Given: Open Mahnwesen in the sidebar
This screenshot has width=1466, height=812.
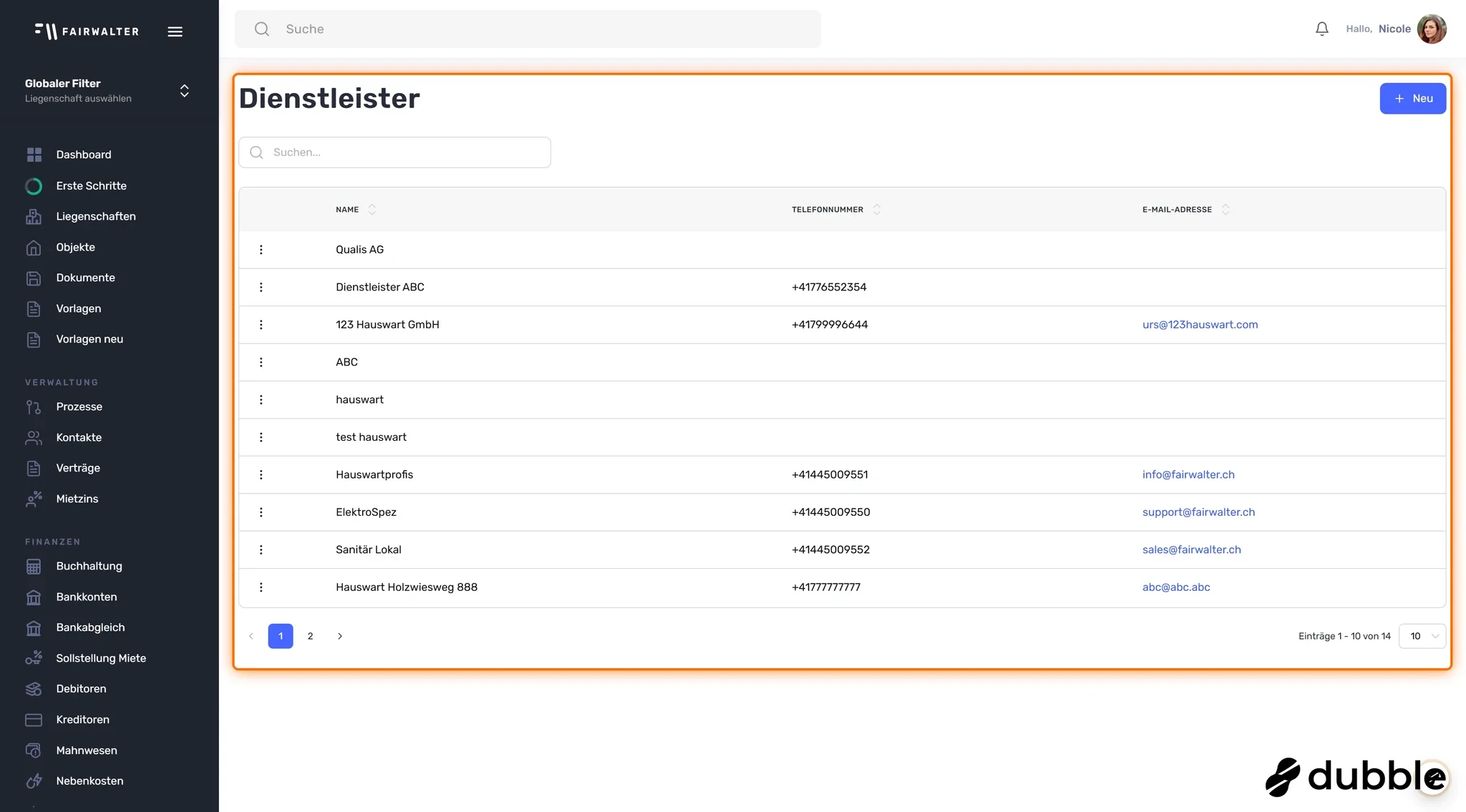Looking at the screenshot, I should (x=87, y=750).
